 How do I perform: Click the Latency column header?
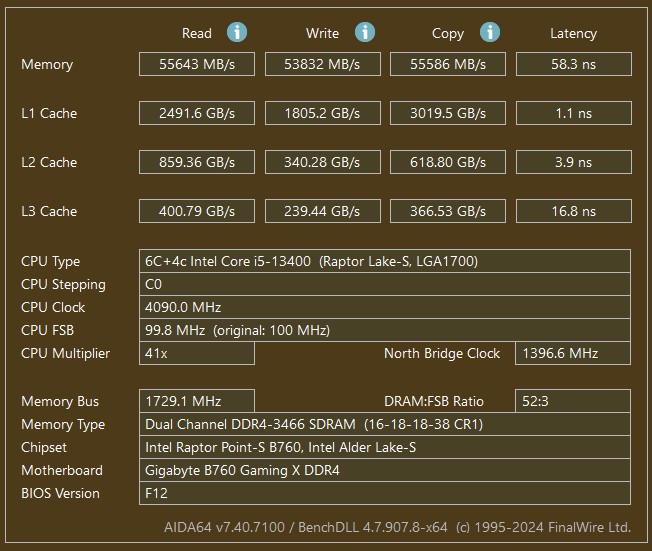[x=573, y=34]
